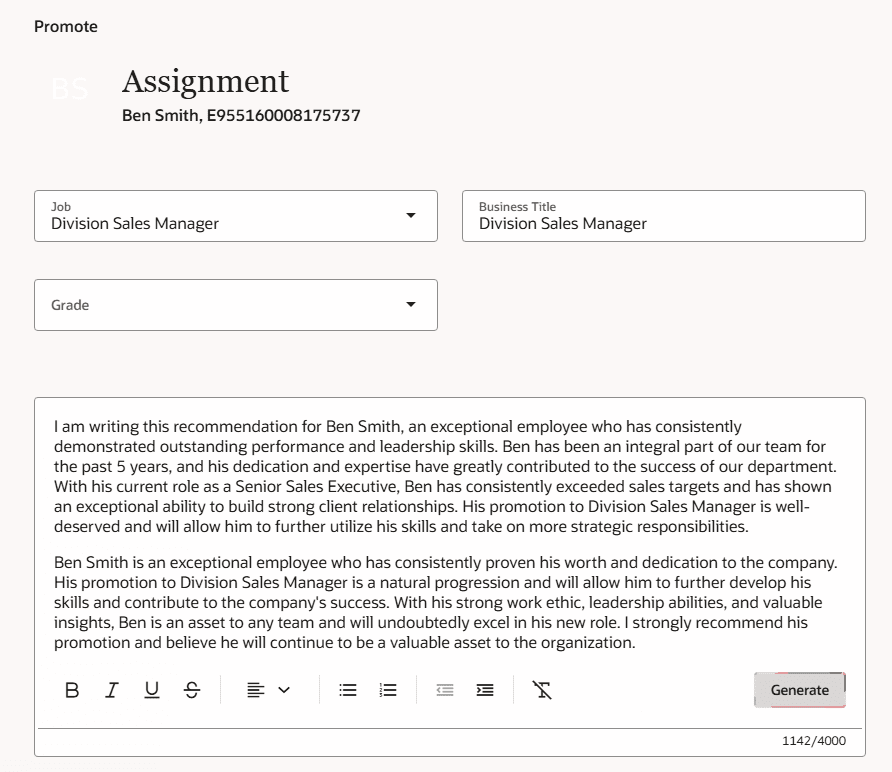
Task: Click Ben Smith's employee name
Action: pyautogui.click(x=243, y=115)
